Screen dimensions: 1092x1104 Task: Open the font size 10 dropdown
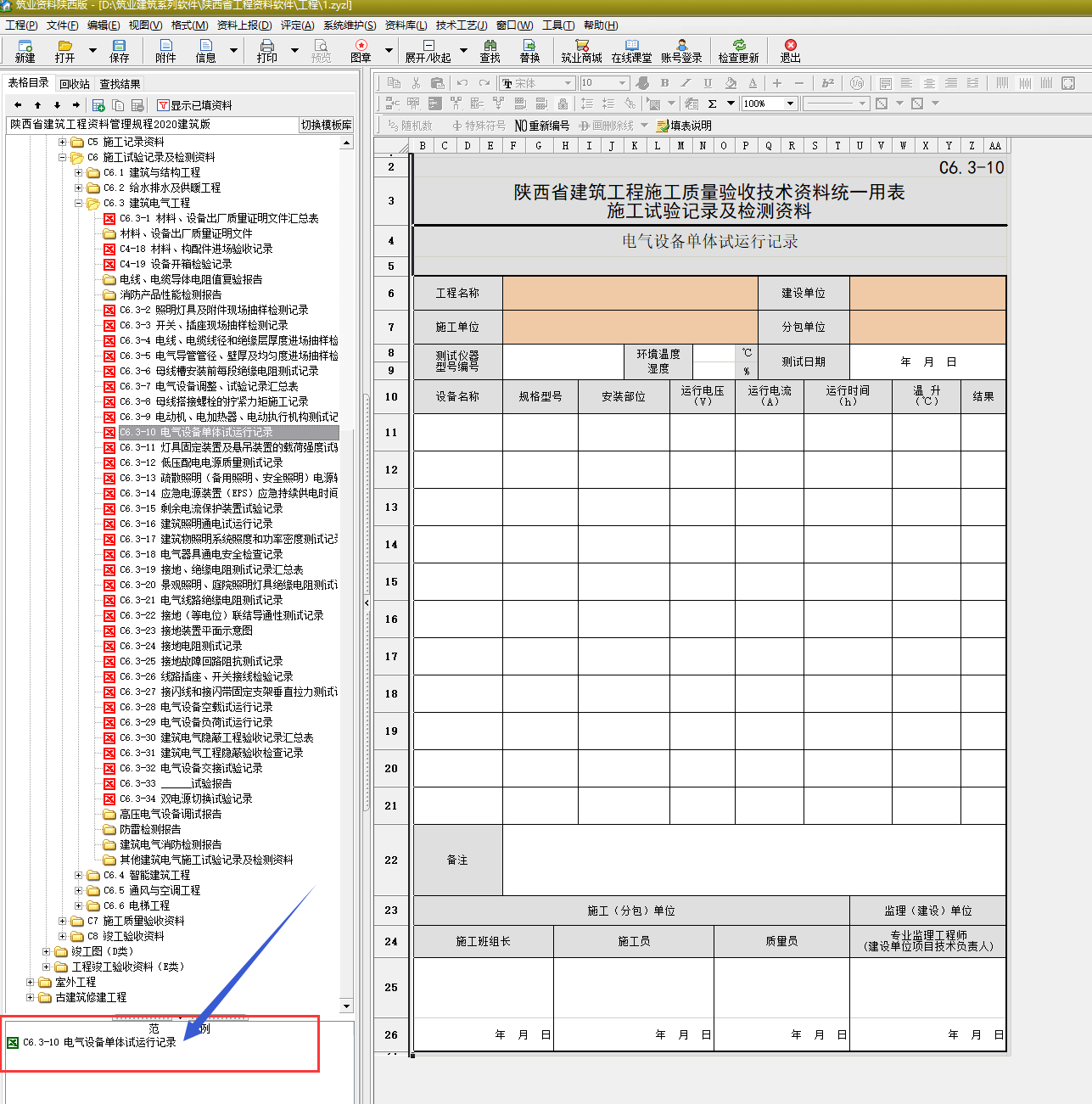623,83
